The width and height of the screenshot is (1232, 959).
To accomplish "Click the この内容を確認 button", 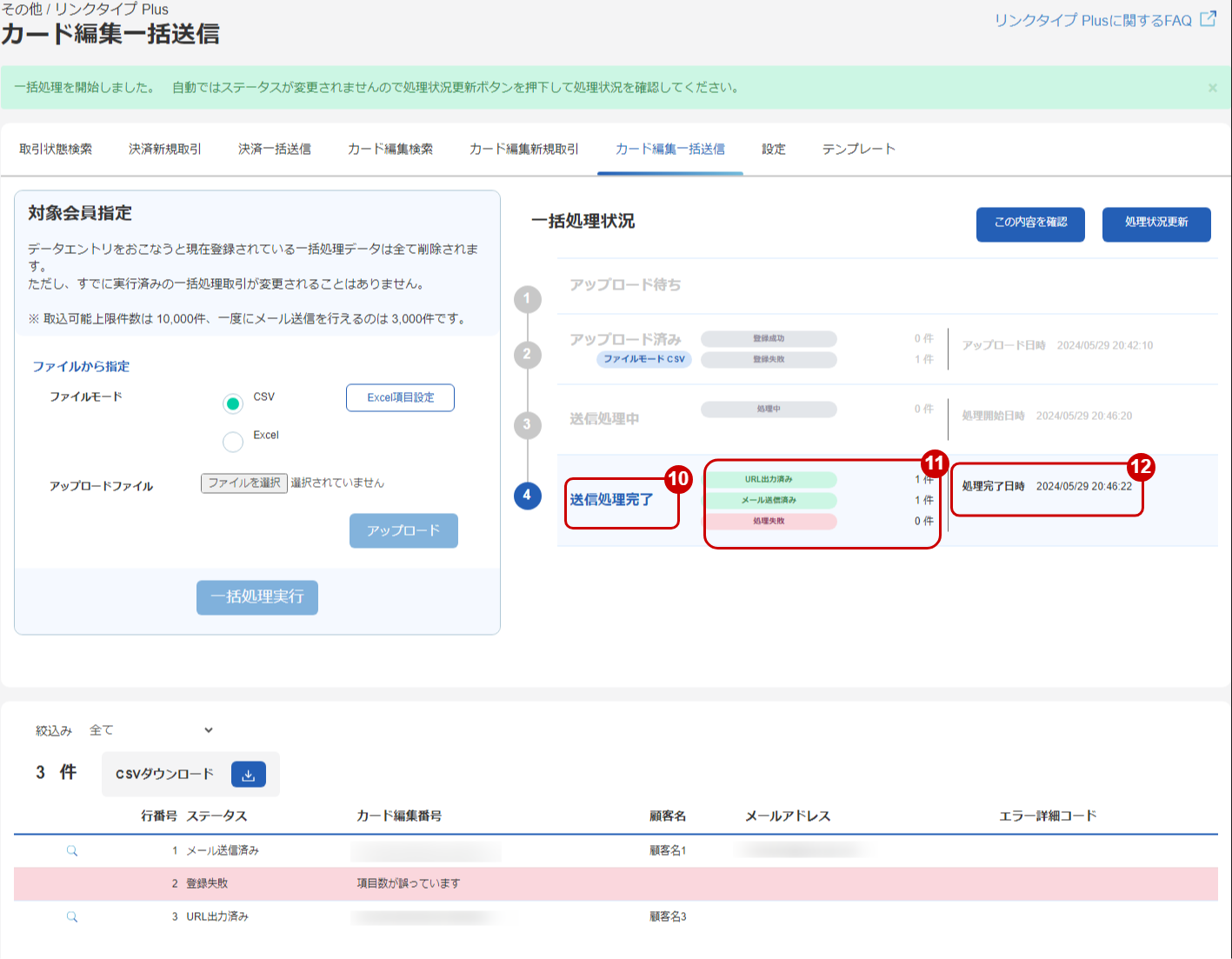I will (1030, 223).
